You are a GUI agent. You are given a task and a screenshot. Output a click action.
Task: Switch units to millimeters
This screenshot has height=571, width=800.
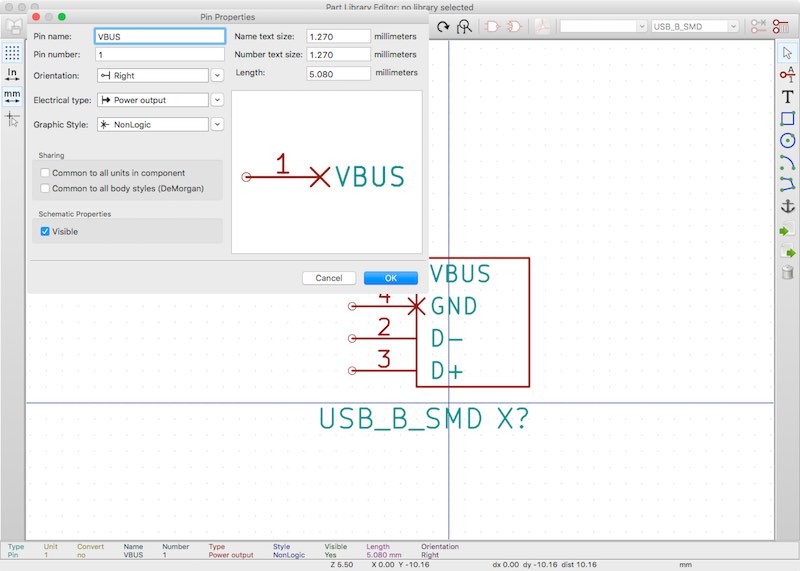click(x=12, y=96)
